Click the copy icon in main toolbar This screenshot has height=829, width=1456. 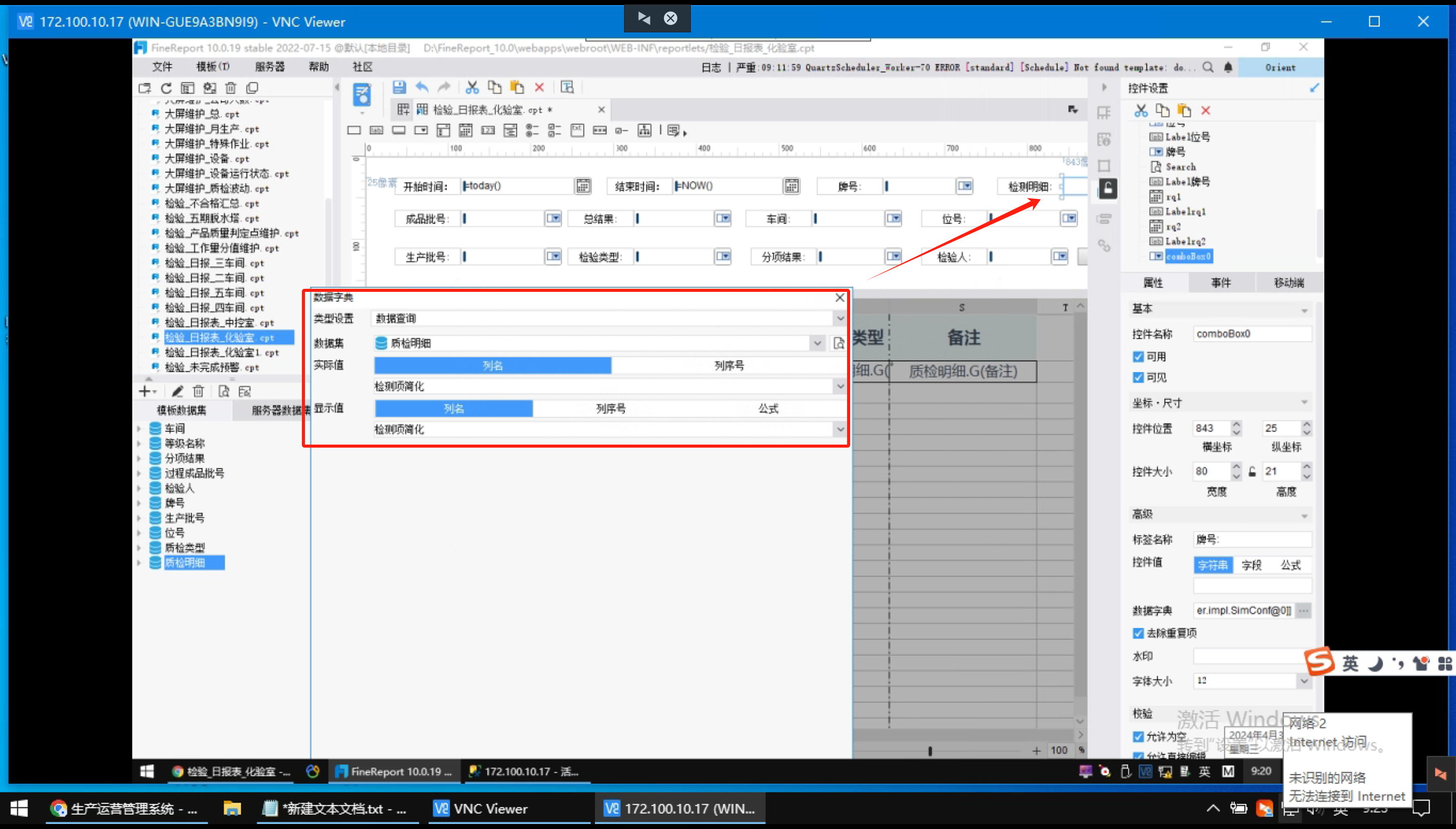[x=495, y=87]
